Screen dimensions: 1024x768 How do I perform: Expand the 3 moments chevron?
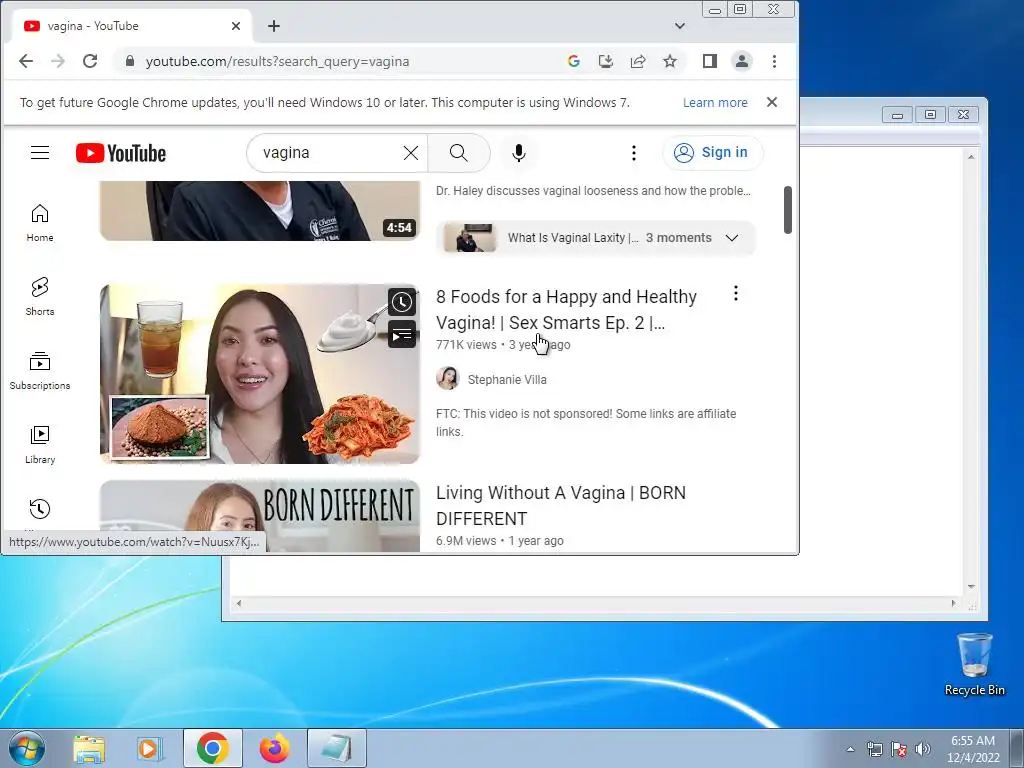click(x=732, y=238)
